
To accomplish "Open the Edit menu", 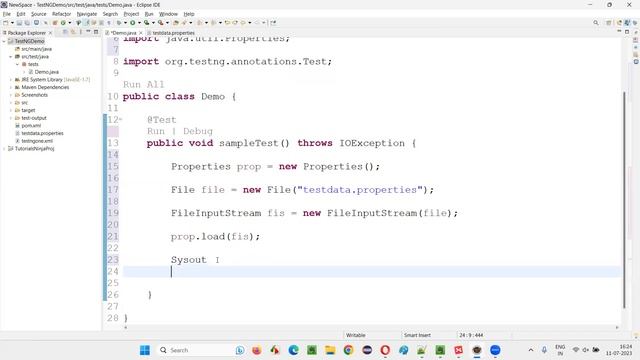I will click(x=21, y=14).
